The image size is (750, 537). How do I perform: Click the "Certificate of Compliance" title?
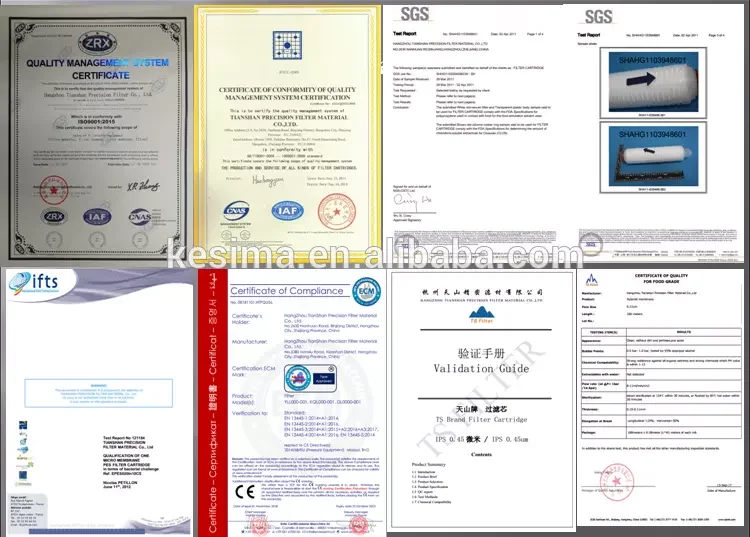(287, 291)
